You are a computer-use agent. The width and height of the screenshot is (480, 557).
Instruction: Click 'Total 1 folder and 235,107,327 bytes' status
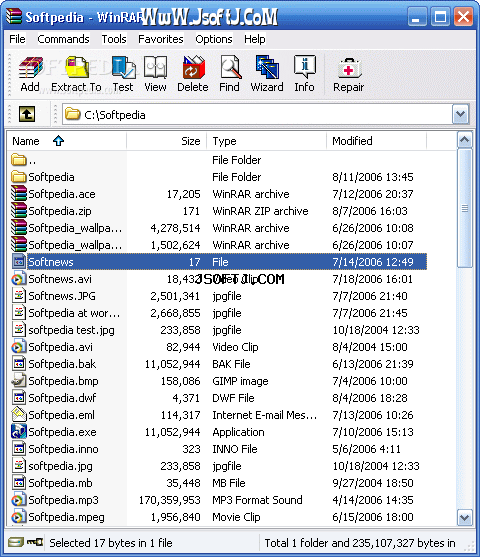360,543
